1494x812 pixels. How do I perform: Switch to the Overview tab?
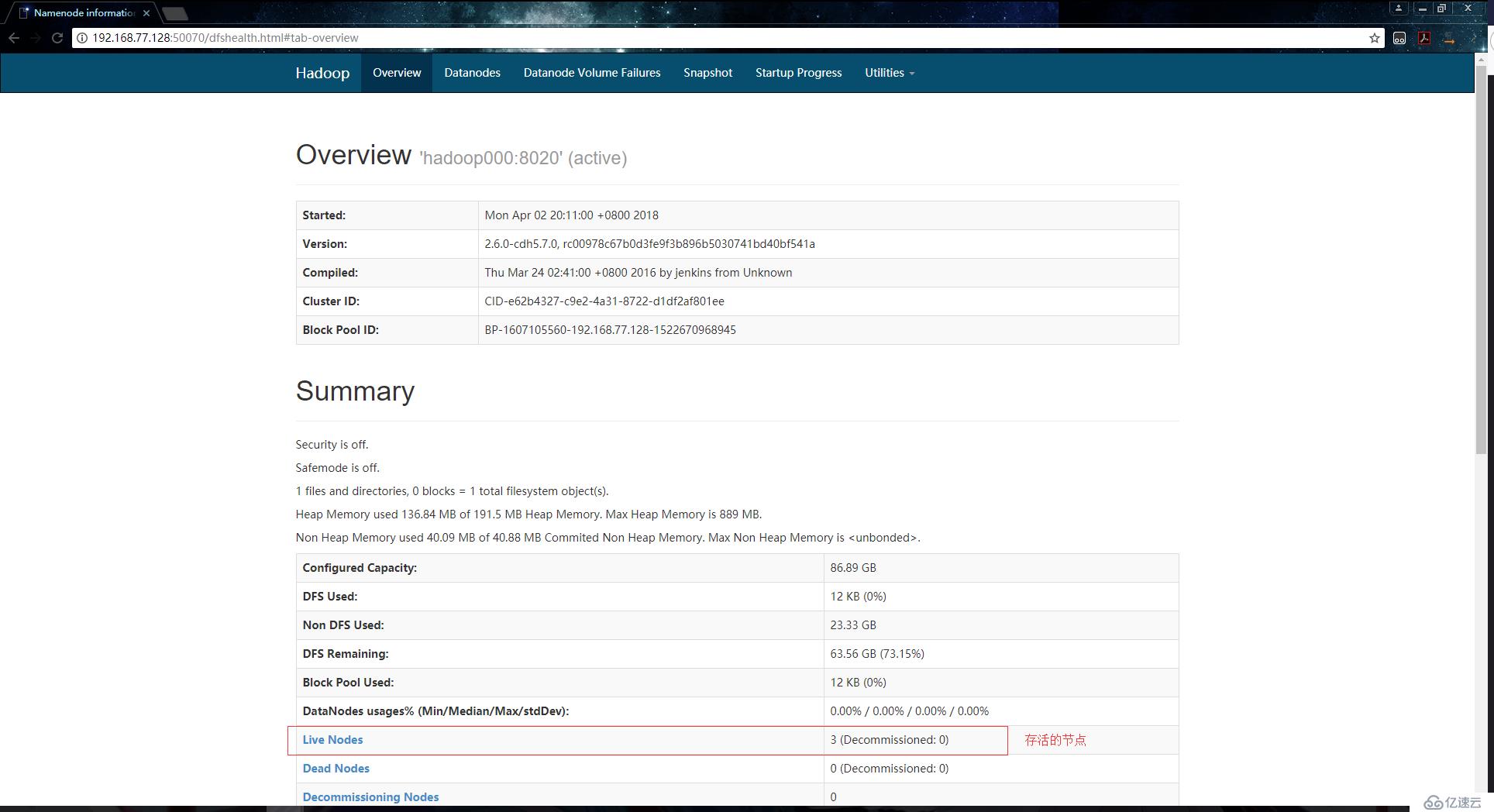tap(397, 73)
